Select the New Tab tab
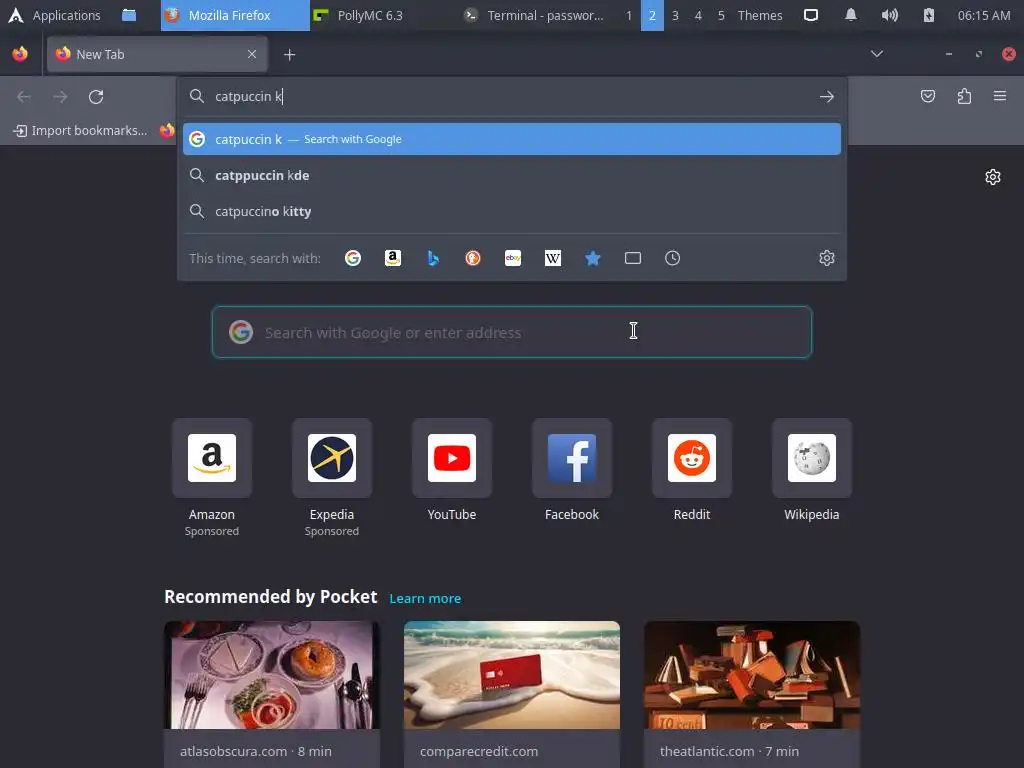The height and width of the screenshot is (768, 1024). [157, 54]
